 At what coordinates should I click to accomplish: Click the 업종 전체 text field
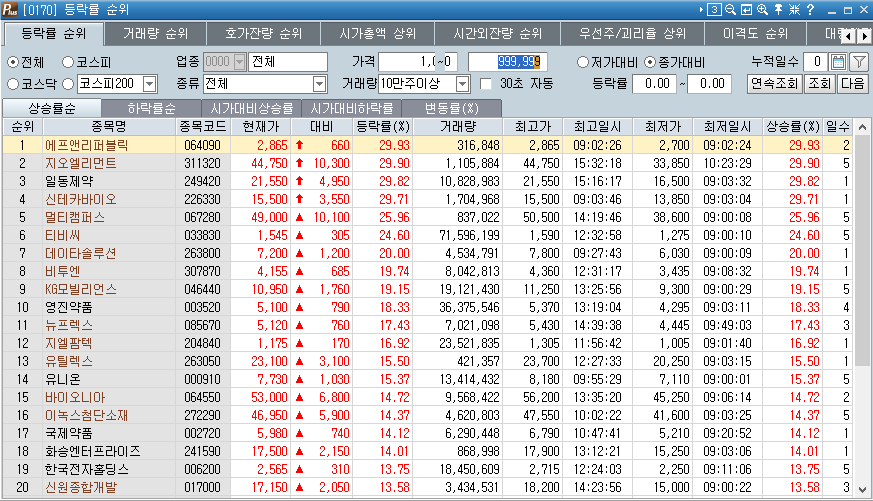[x=288, y=62]
